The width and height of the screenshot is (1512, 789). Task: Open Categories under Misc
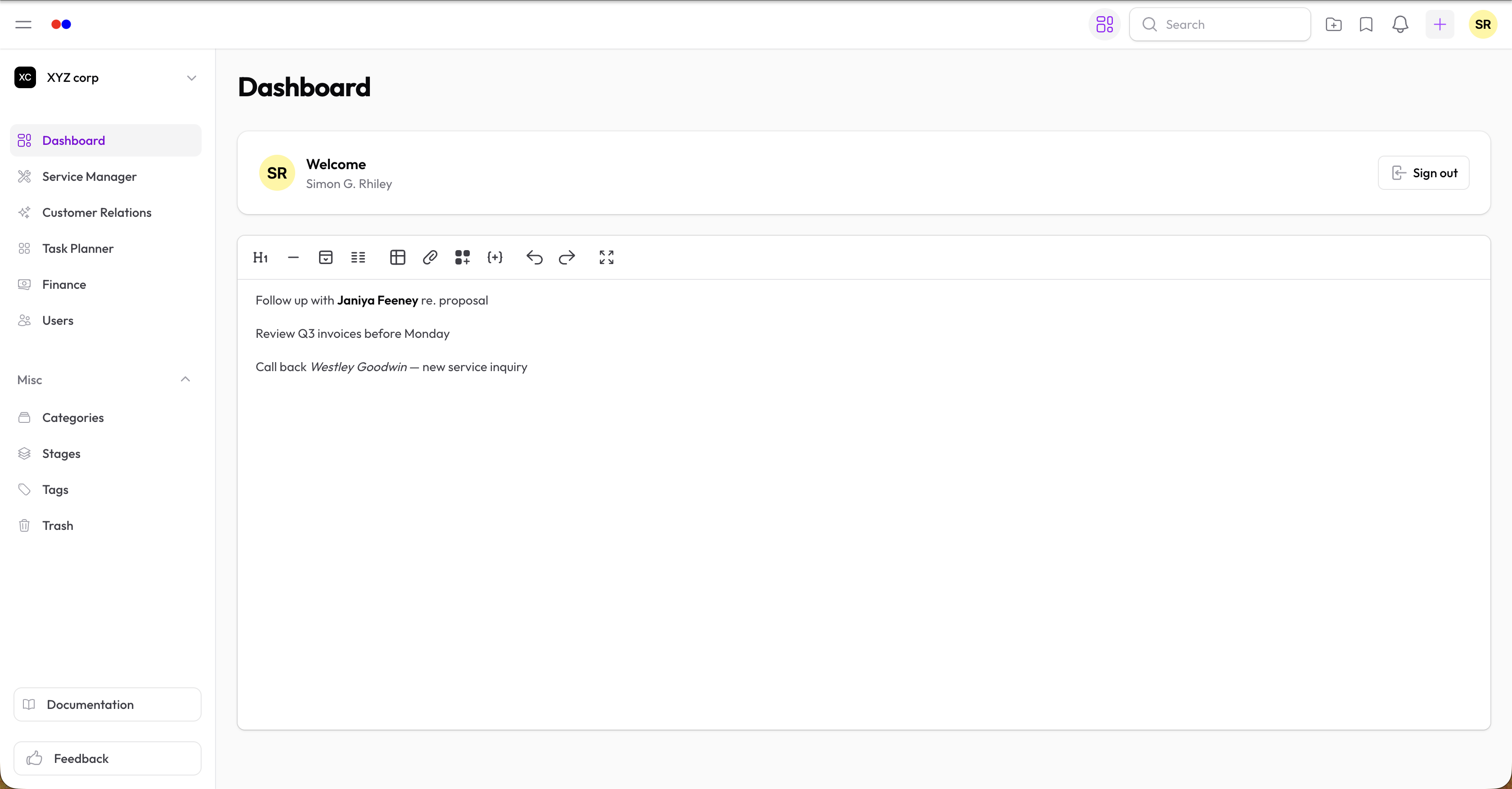(106, 418)
